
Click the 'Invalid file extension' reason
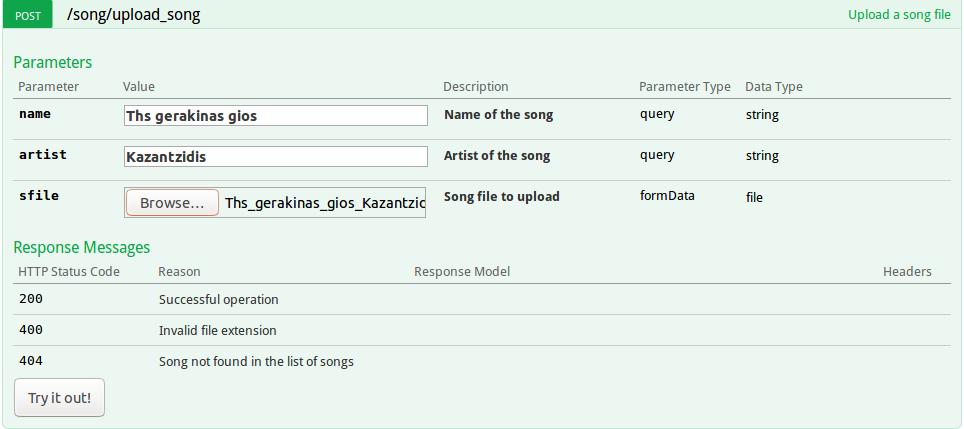[x=218, y=331]
